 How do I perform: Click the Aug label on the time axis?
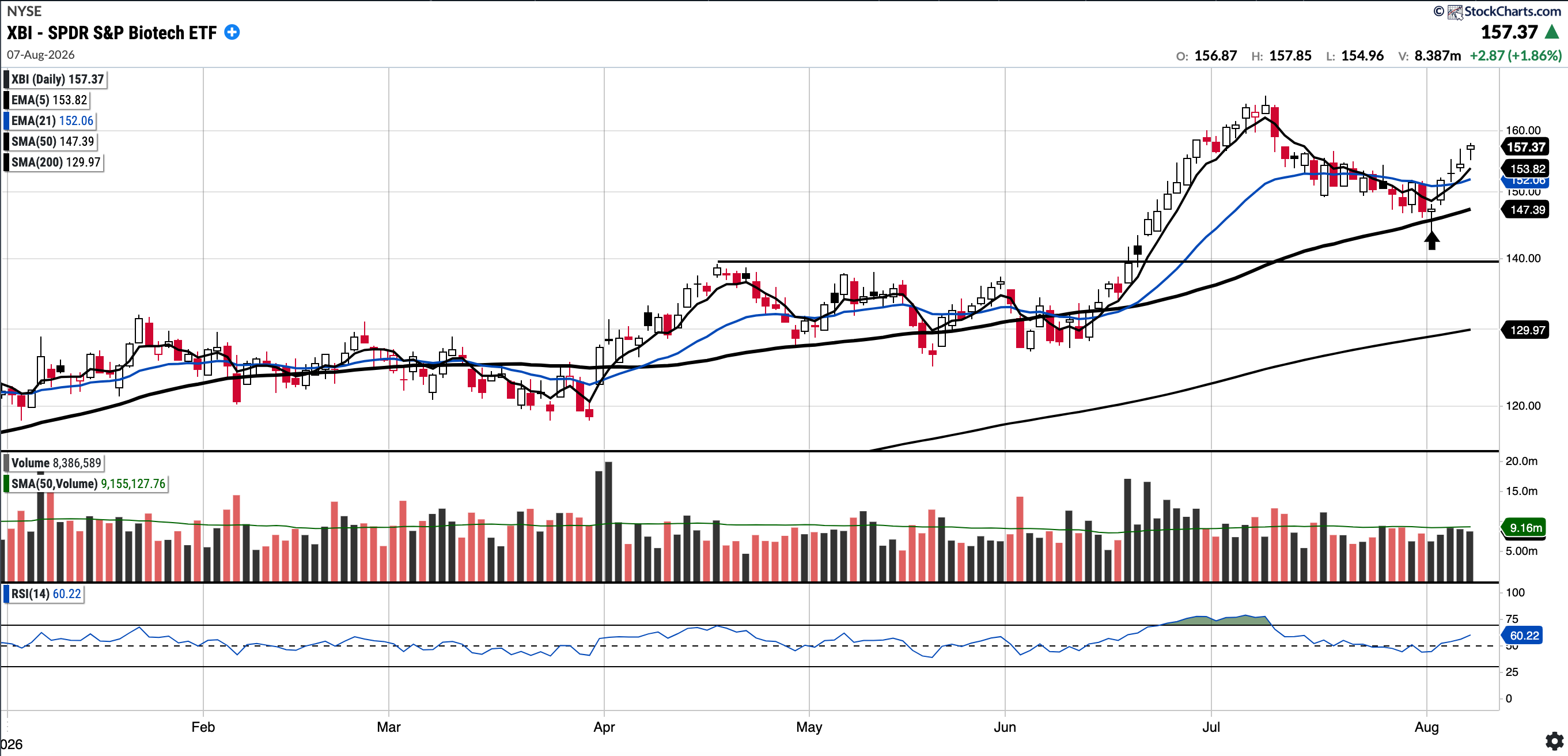[1427, 727]
